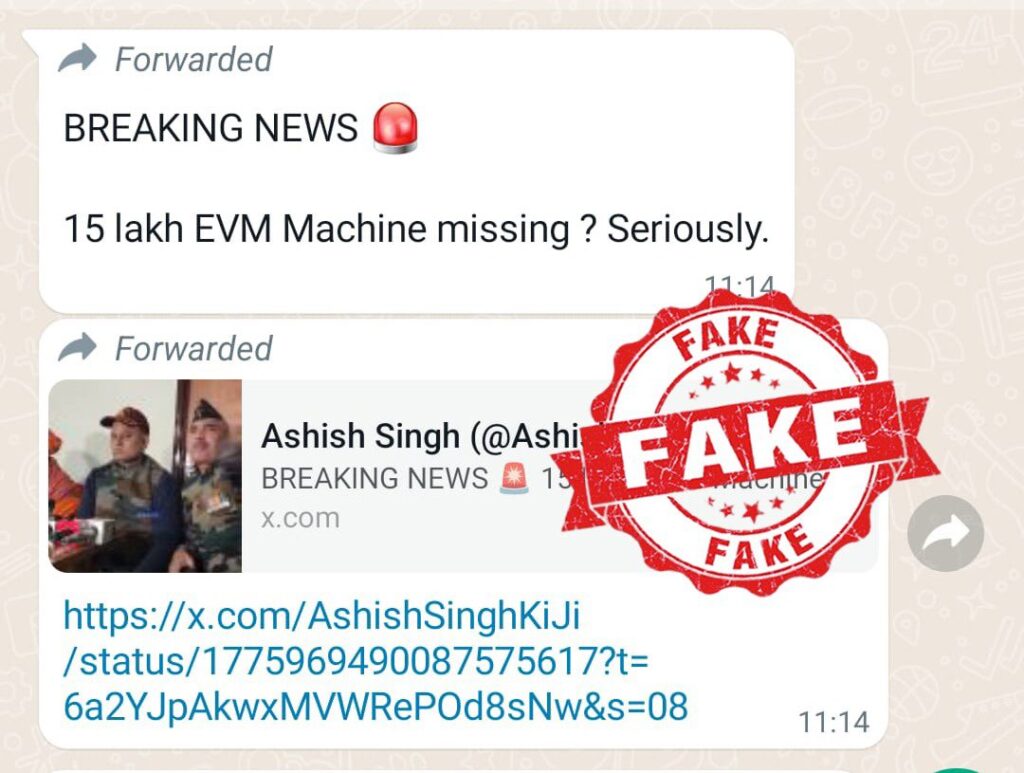
Task: Click the BREAKING NEWS headline in first message
Action: click(210, 127)
